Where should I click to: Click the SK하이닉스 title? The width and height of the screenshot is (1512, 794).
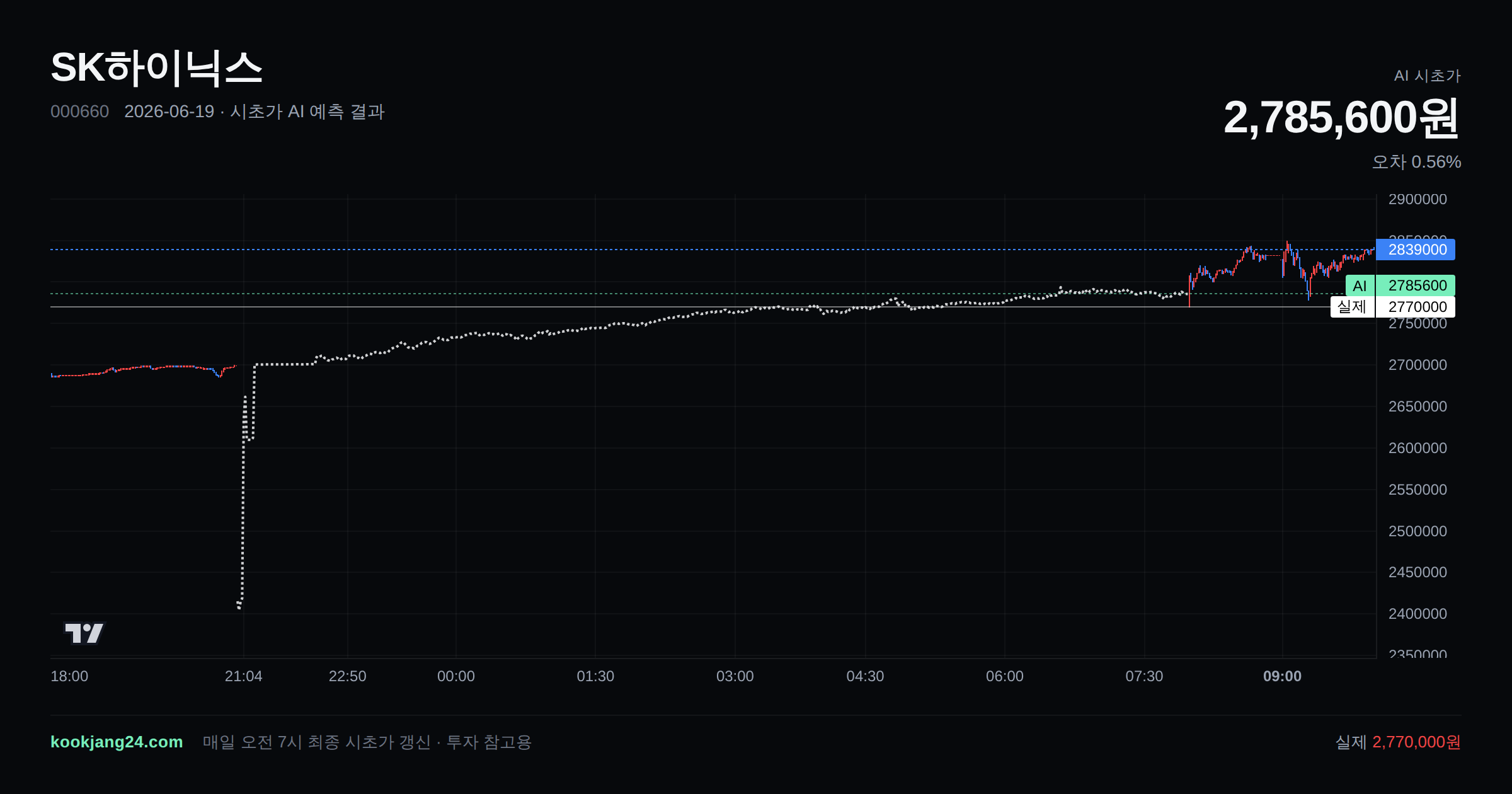pyautogui.click(x=156, y=67)
